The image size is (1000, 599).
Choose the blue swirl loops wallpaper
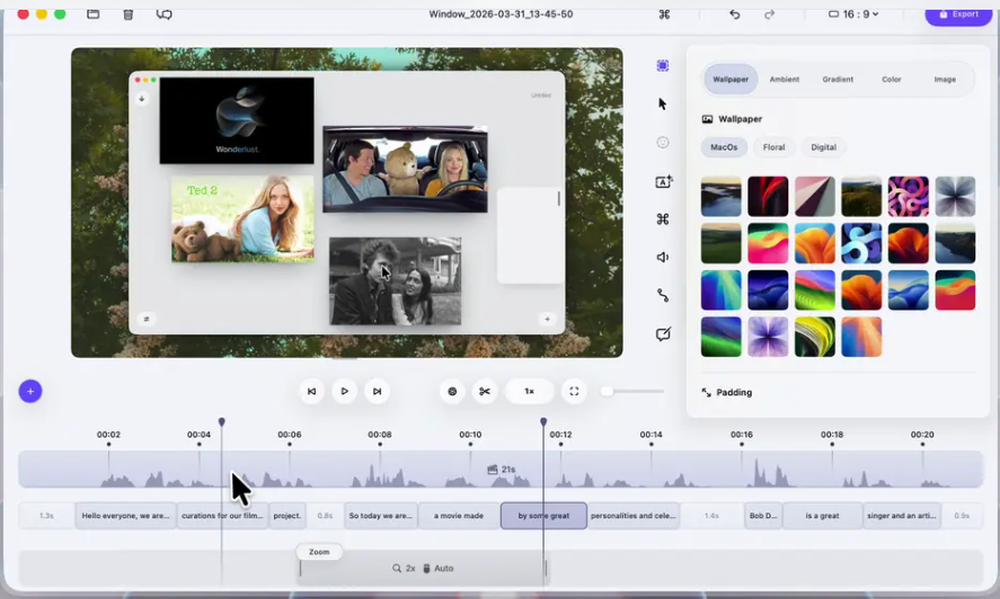click(x=861, y=243)
